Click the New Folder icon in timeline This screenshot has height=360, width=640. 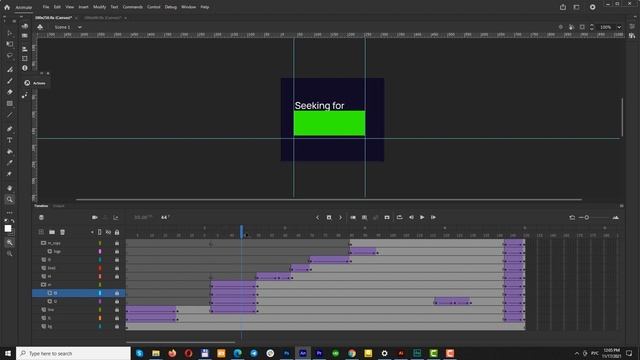tap(52, 232)
